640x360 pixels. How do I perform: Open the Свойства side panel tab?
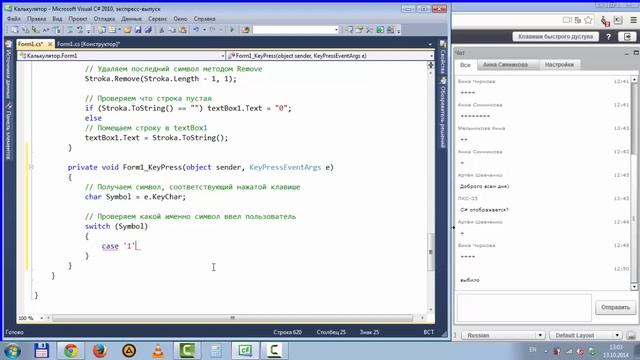click(x=443, y=58)
